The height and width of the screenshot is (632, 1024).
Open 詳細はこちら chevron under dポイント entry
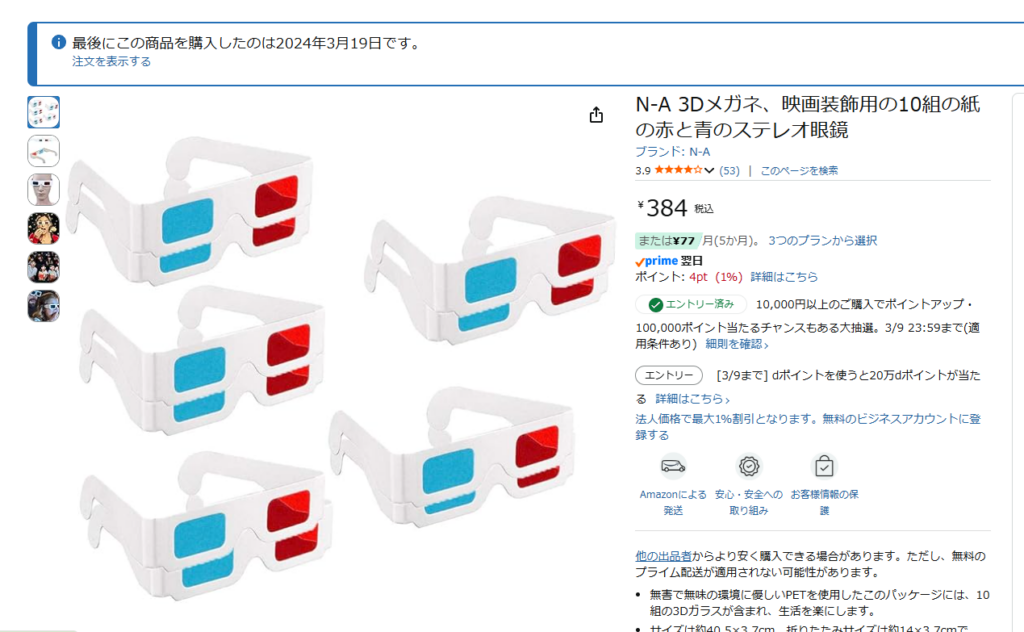click(x=692, y=398)
